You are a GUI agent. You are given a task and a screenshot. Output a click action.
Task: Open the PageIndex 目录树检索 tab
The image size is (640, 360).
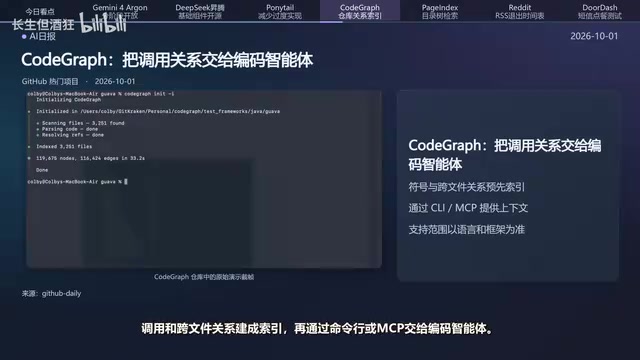(440, 11)
